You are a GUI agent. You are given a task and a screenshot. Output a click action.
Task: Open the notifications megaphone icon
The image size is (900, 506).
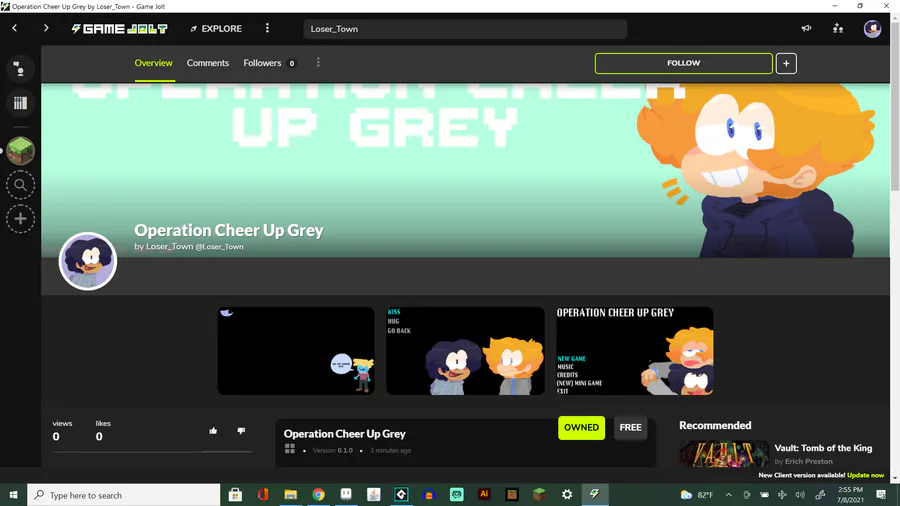point(806,28)
